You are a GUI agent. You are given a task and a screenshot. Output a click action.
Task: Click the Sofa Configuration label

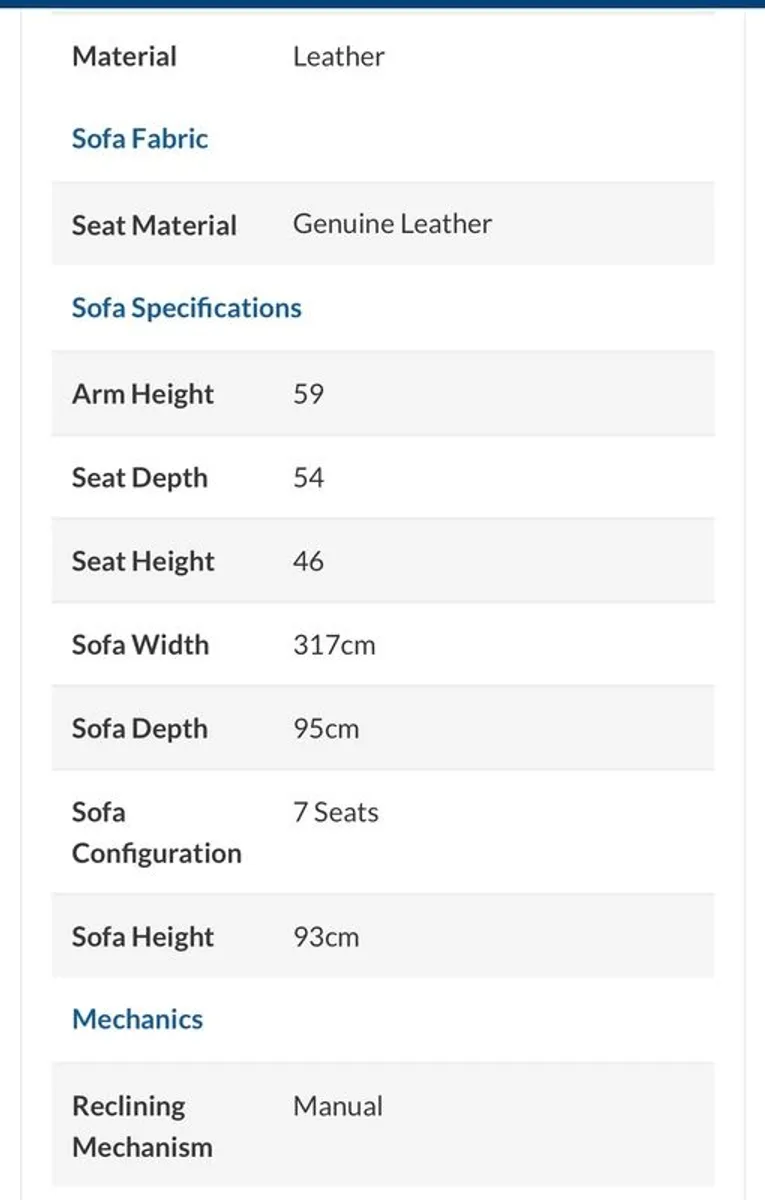(157, 832)
